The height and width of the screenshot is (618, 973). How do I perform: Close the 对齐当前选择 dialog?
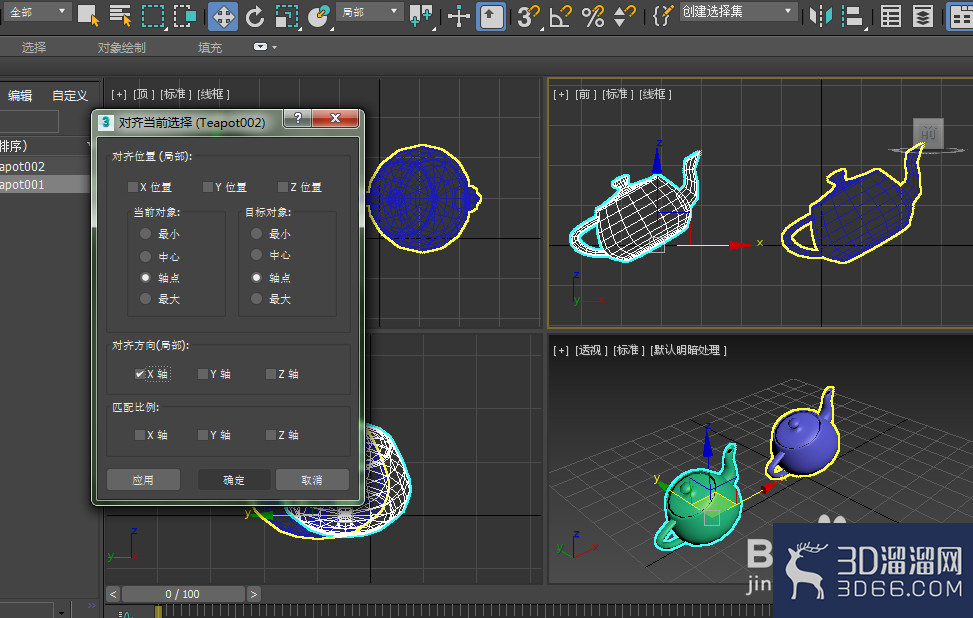[x=335, y=118]
